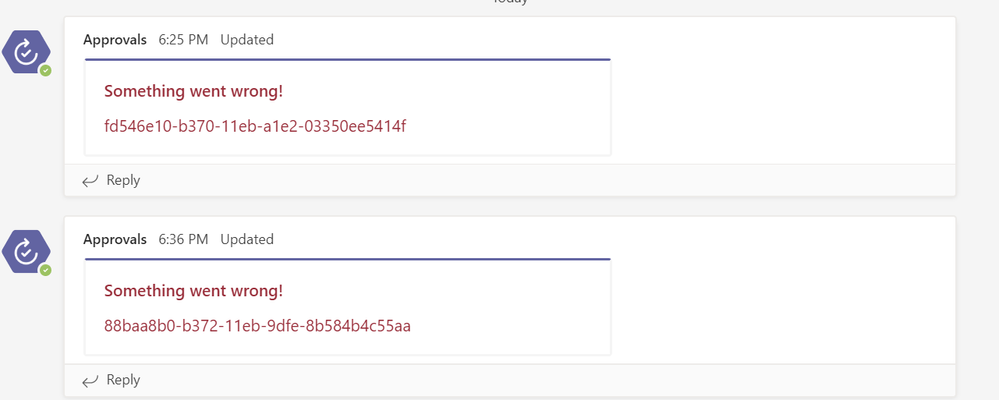Click Updated label beside 6:25 PM
The height and width of the screenshot is (400, 999).
click(x=247, y=39)
